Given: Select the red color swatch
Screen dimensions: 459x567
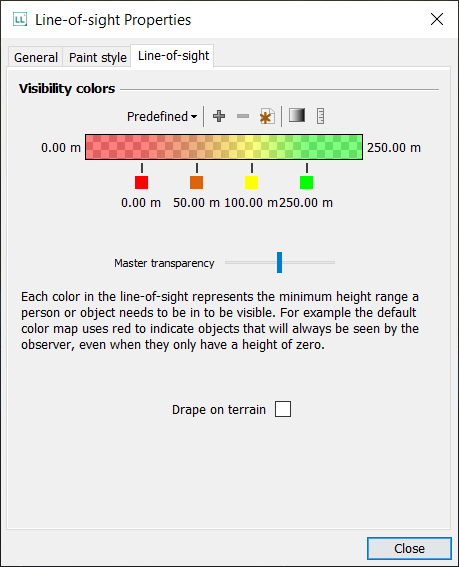Looking at the screenshot, I should click(x=141, y=182).
